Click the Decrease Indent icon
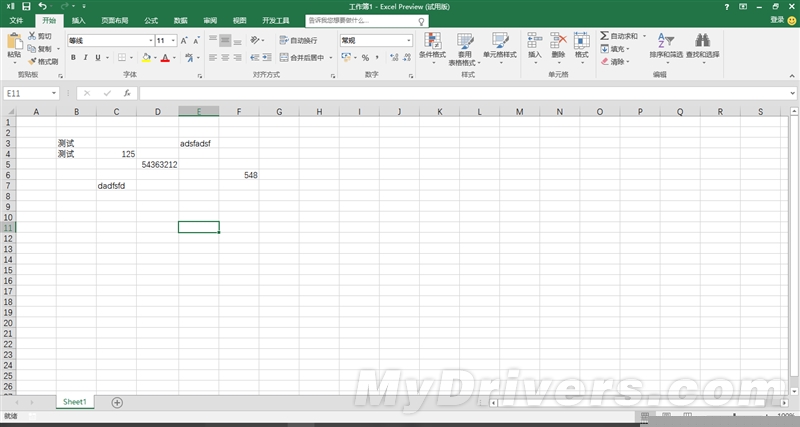Screen dimensions: 800x427 click(255, 58)
